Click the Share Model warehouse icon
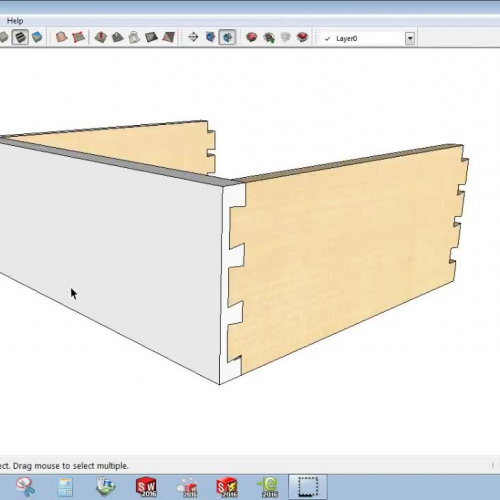Screen dimensions: 500x500 click(x=269, y=37)
